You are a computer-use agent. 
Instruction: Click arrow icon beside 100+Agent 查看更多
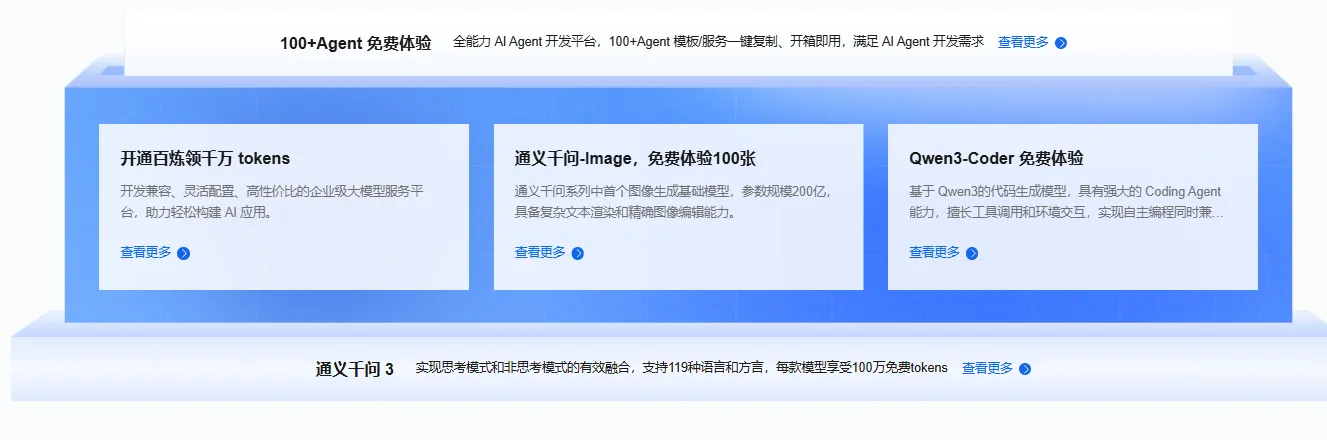(x=1061, y=43)
